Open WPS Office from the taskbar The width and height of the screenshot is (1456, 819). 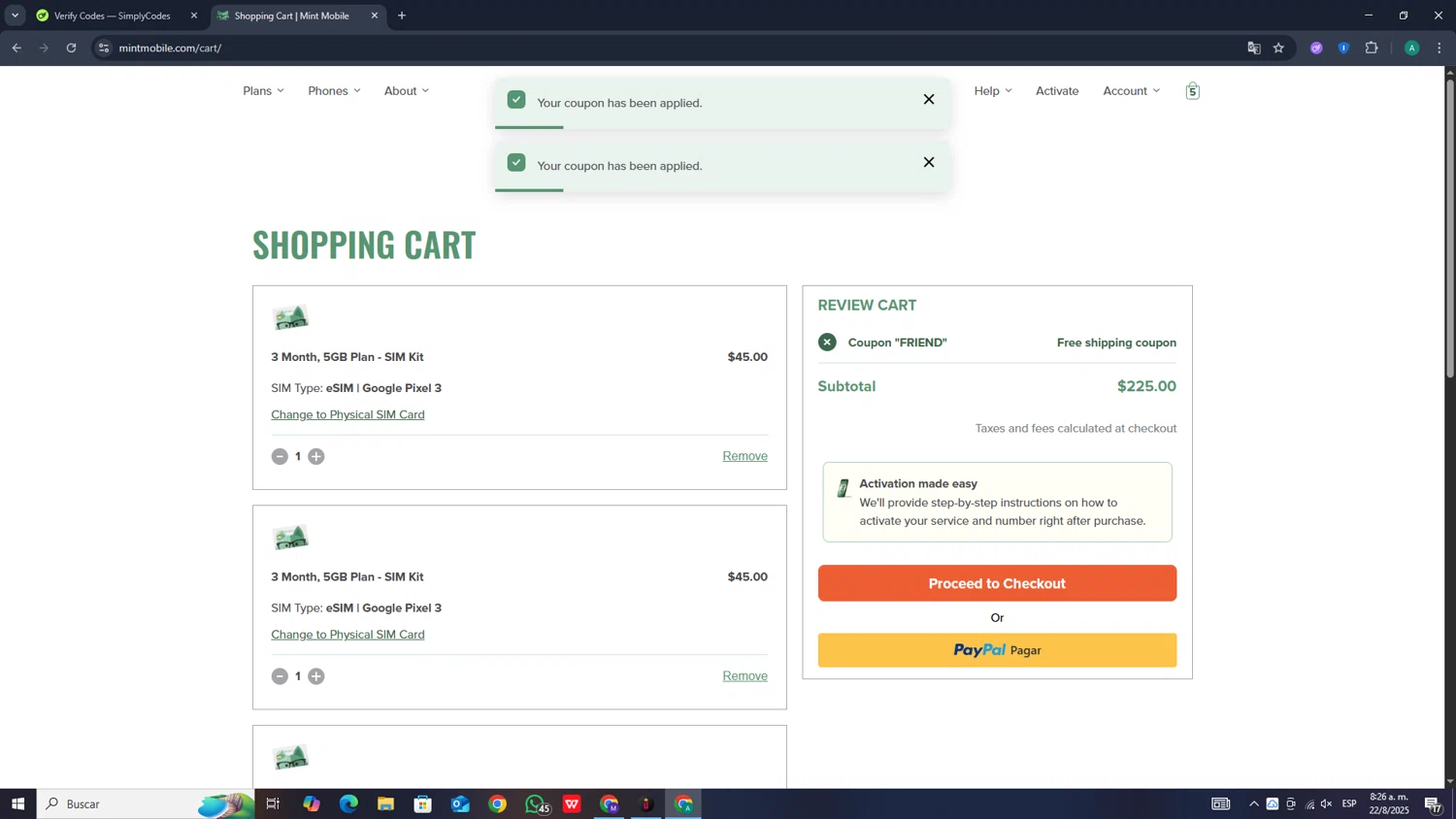click(572, 803)
